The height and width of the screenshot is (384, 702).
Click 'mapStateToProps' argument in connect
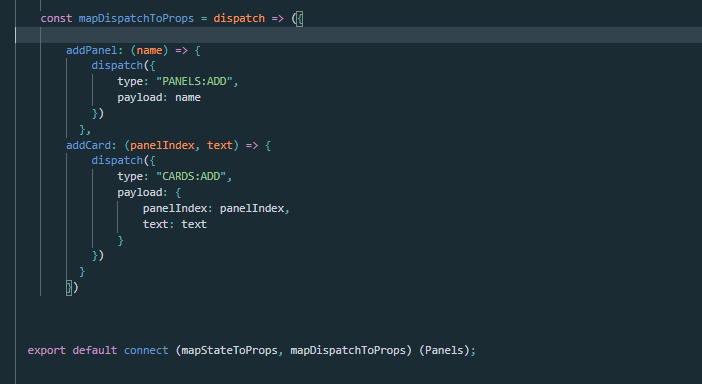tap(229, 350)
